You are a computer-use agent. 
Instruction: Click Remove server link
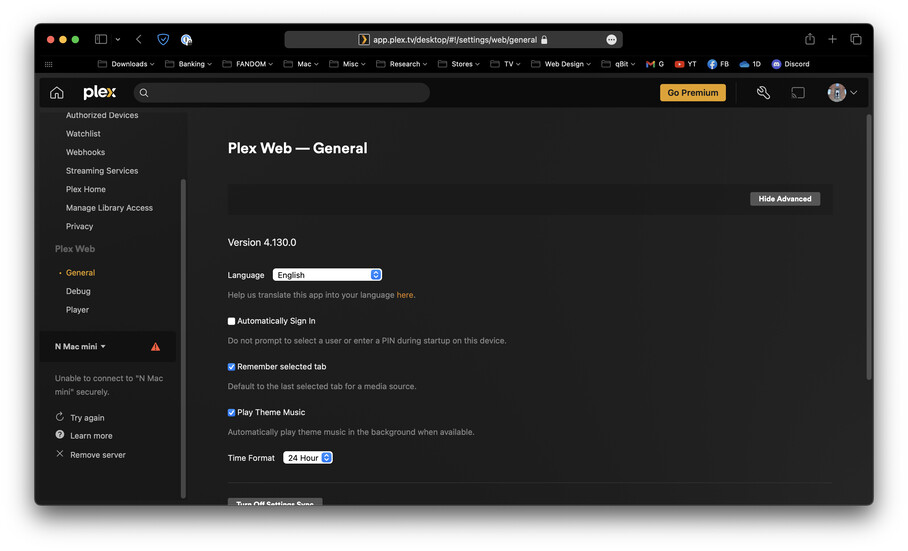(98, 455)
